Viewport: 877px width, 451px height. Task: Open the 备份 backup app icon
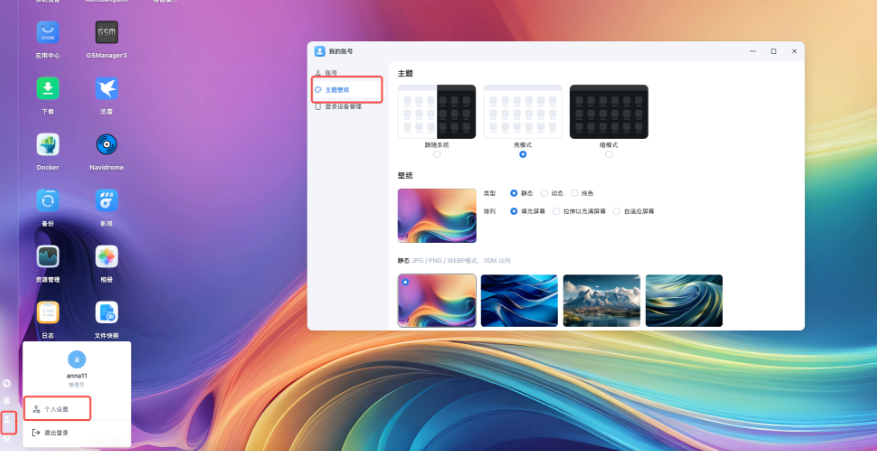(x=48, y=200)
